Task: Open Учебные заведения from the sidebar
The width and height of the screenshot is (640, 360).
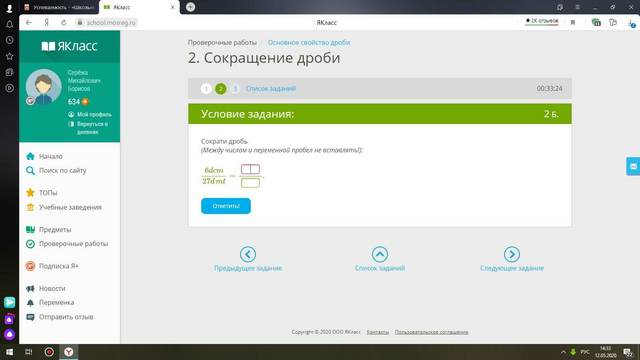Action: (70, 207)
